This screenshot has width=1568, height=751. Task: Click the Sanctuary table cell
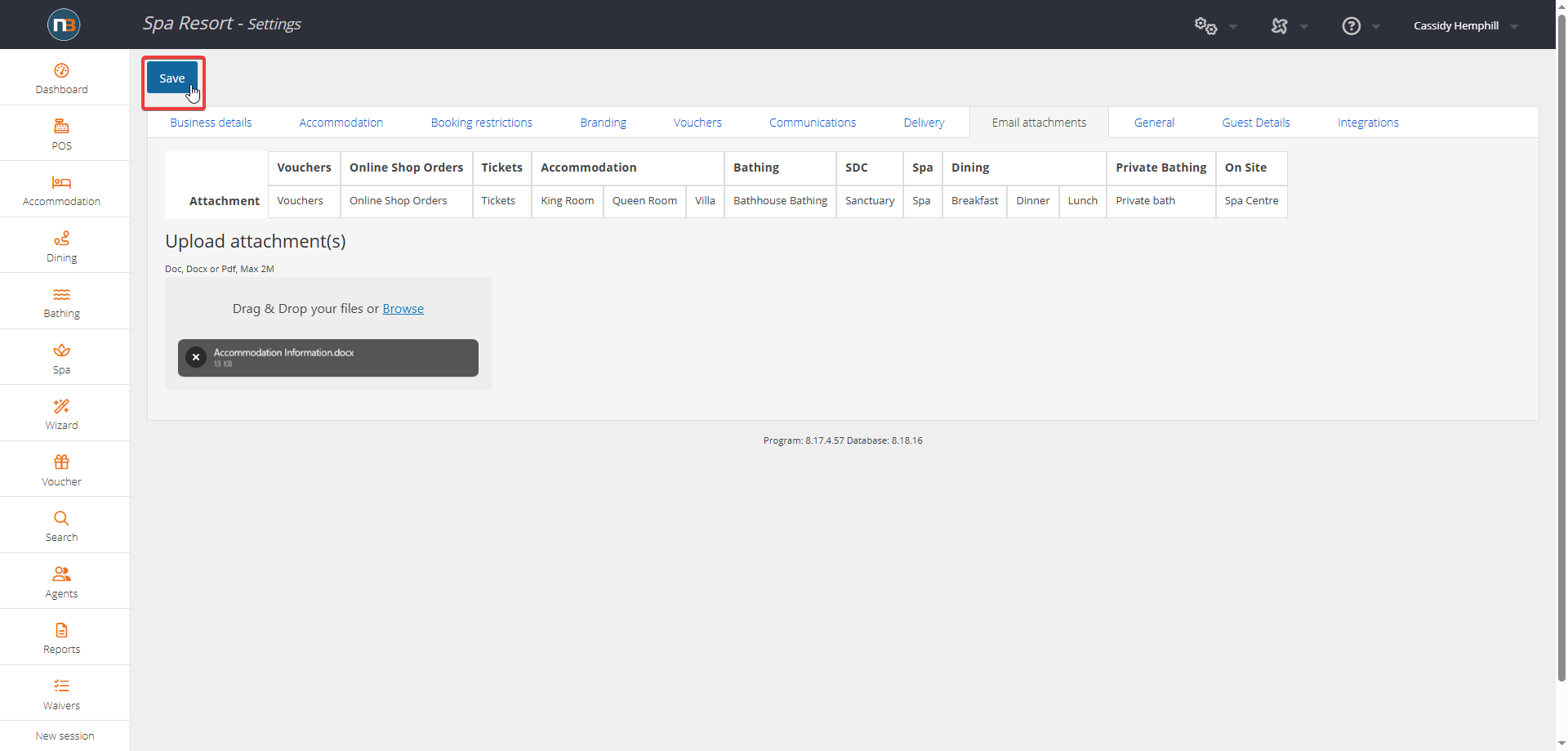(x=870, y=201)
